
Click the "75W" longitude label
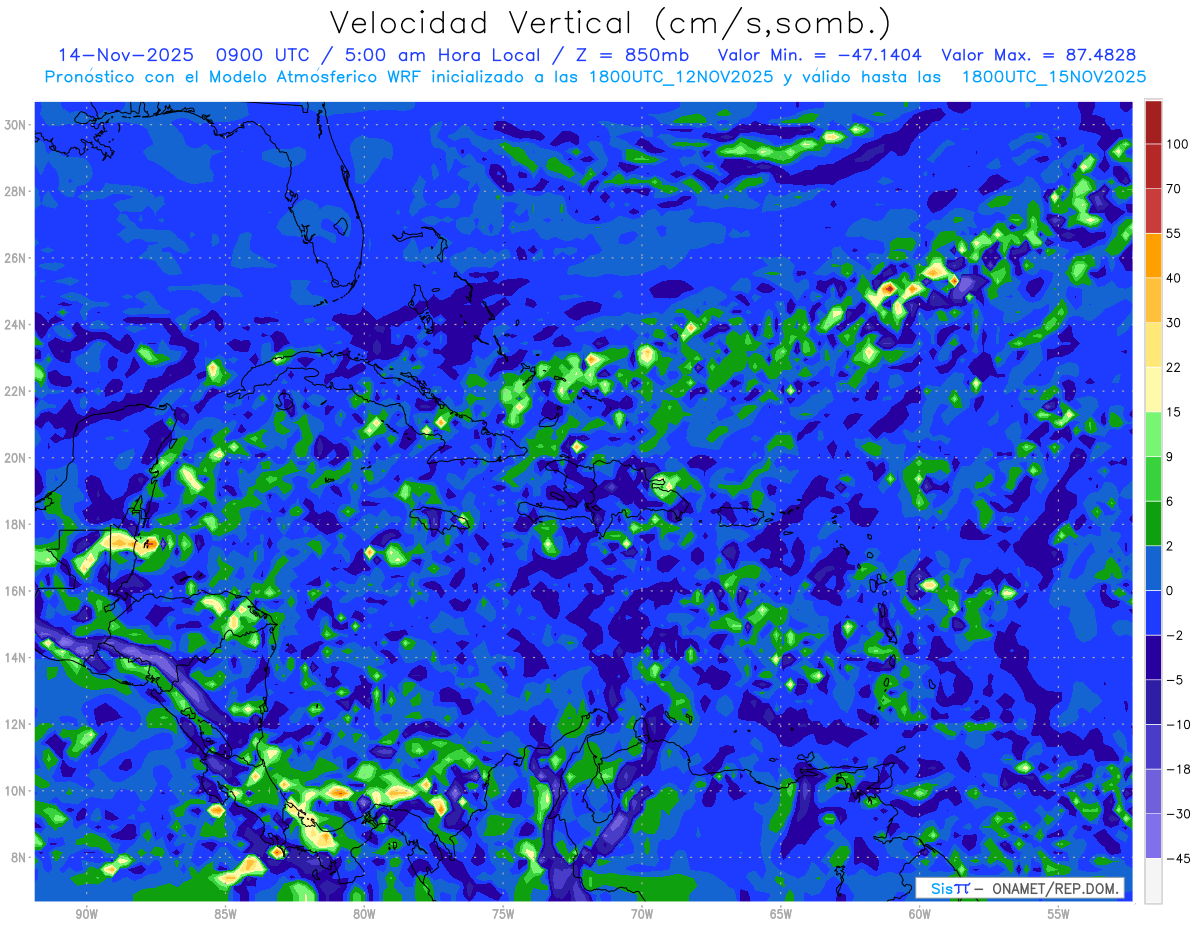503,914
